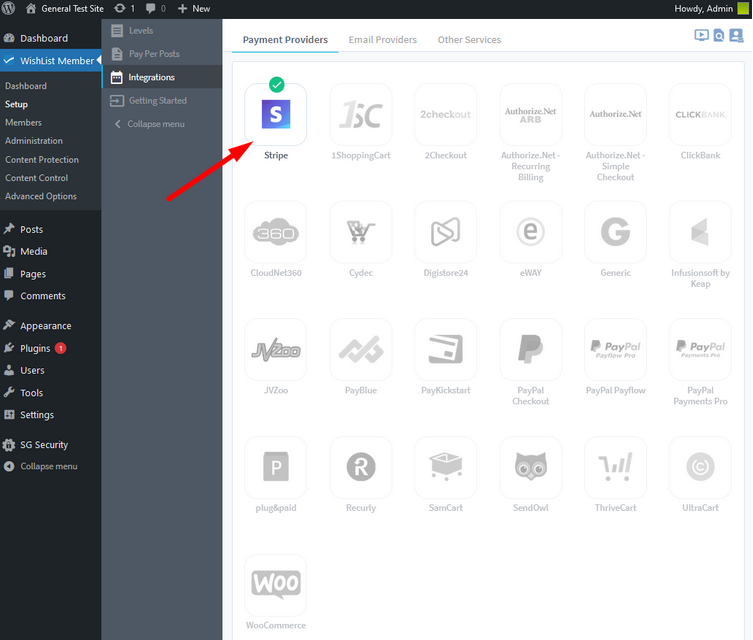Image resolution: width=753 pixels, height=640 pixels.
Task: Select the PayPal Payflow icon
Action: point(616,350)
